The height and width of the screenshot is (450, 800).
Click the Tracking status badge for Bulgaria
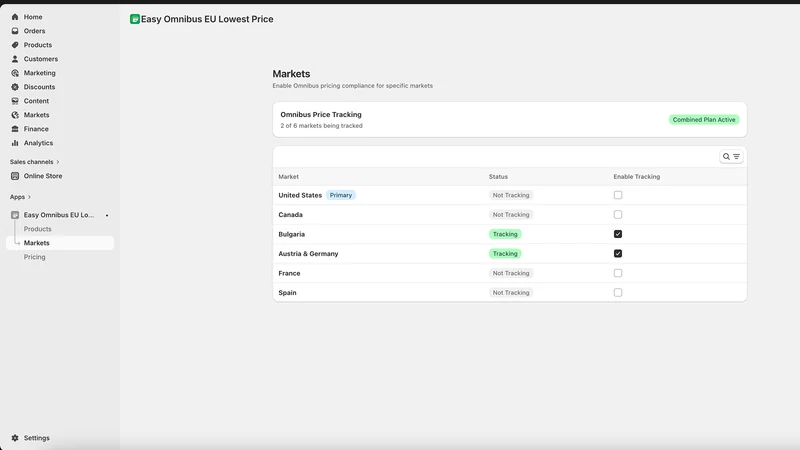[505, 234]
